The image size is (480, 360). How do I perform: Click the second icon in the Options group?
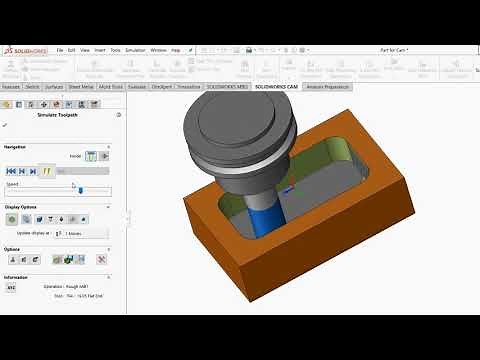pyautogui.click(x=24, y=259)
